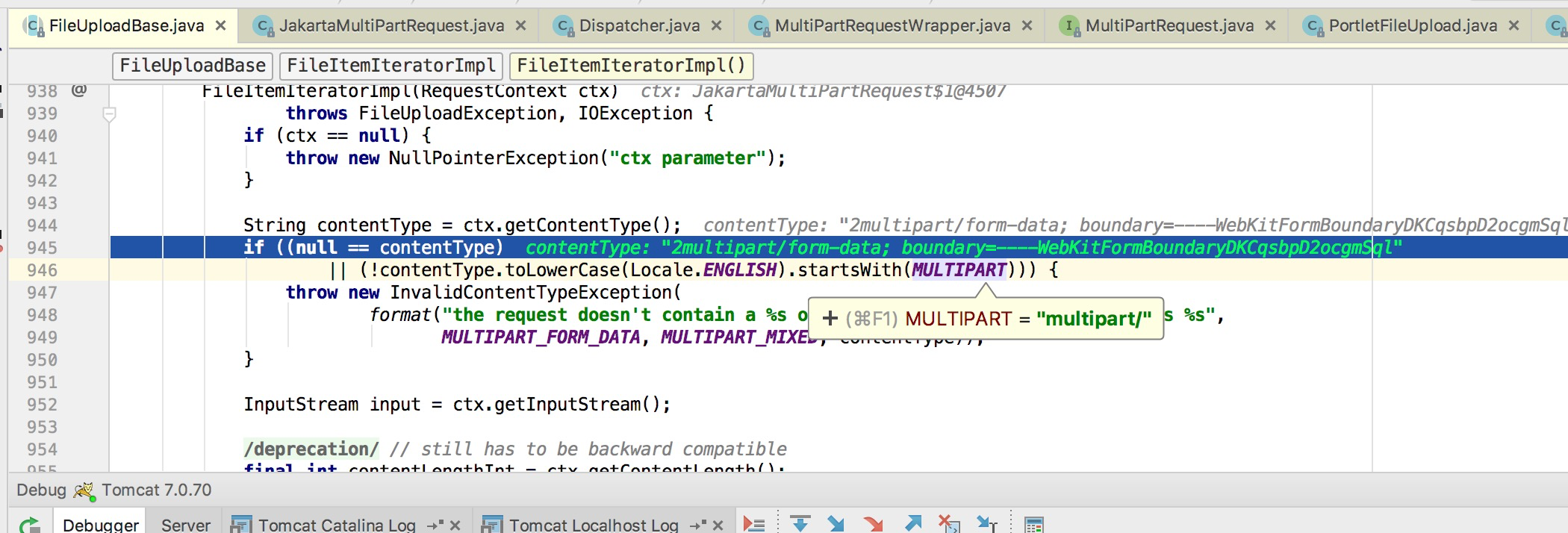Click the /deprecation/ comment on line 954

(x=311, y=449)
